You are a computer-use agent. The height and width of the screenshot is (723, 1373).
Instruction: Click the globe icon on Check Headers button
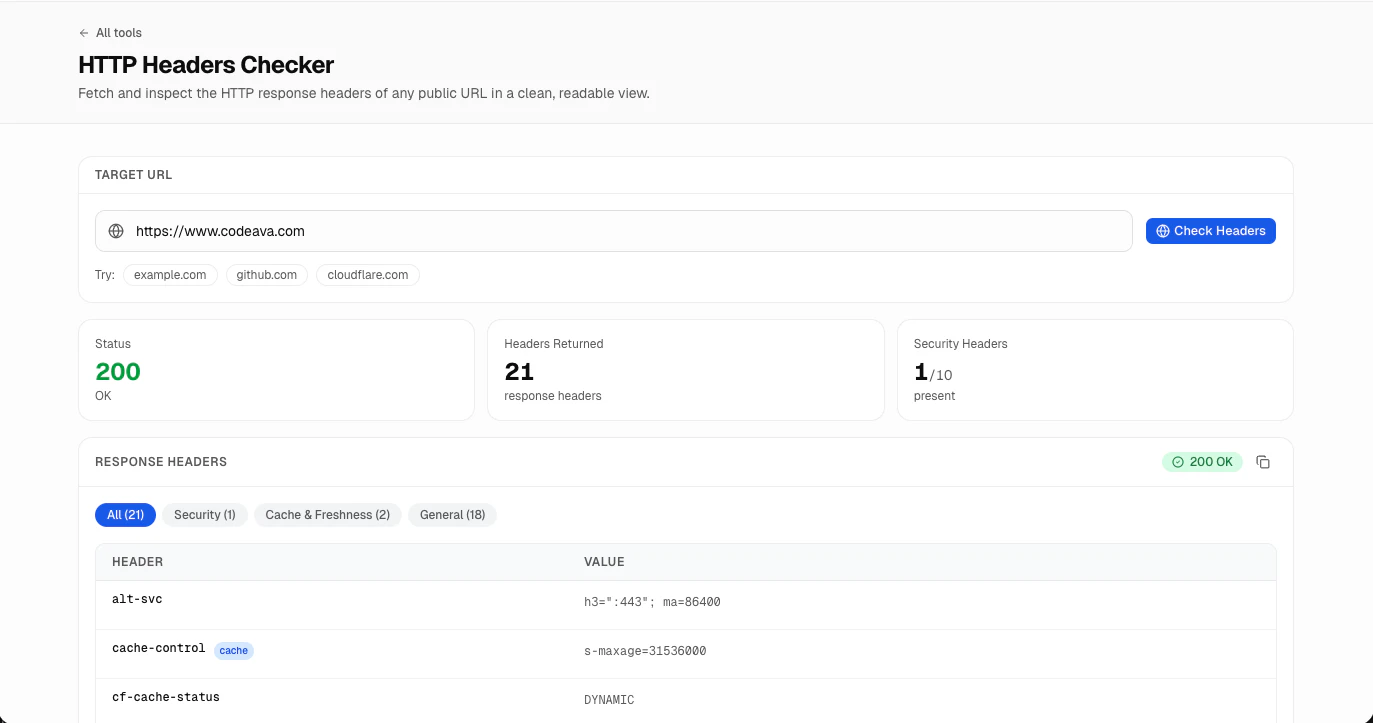pyautogui.click(x=1162, y=230)
